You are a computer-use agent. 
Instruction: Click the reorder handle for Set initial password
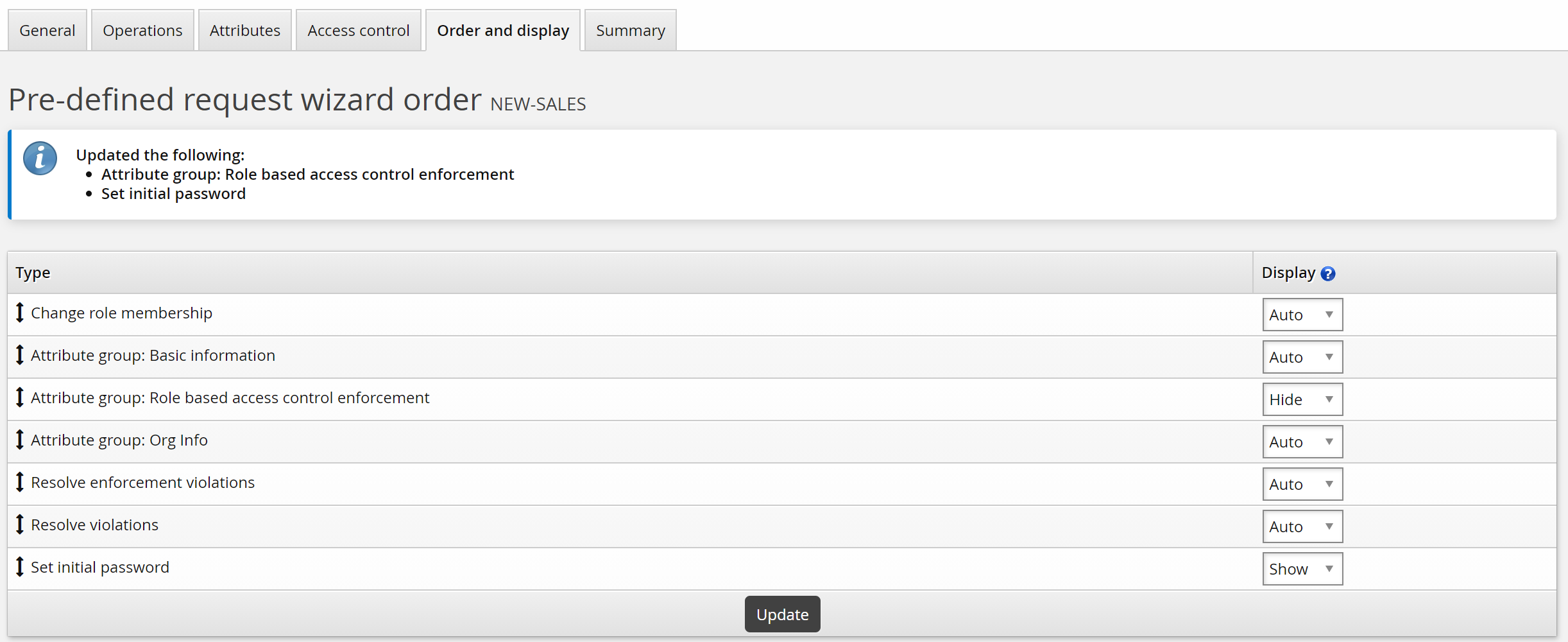pyautogui.click(x=20, y=567)
